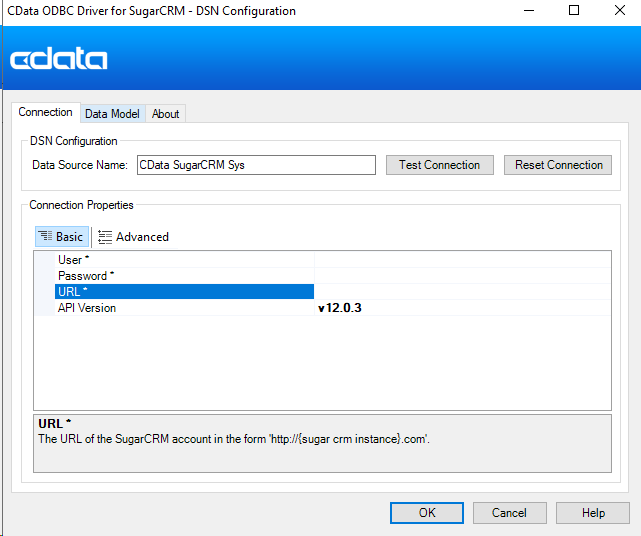The height and width of the screenshot is (536, 641).
Task: Close the DSN Configuration window
Action: [620, 11]
